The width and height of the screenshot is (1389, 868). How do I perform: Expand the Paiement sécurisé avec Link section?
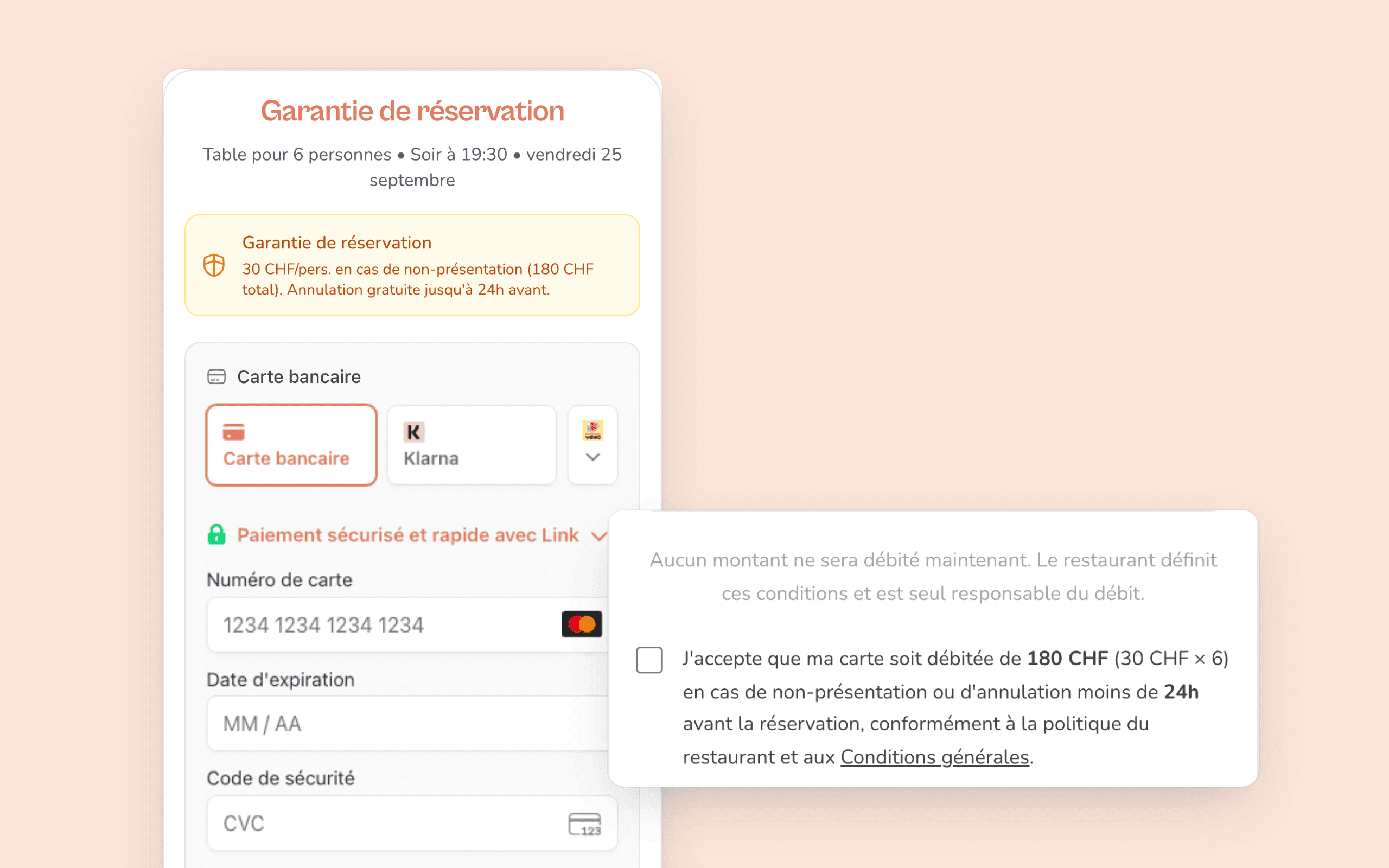click(598, 535)
